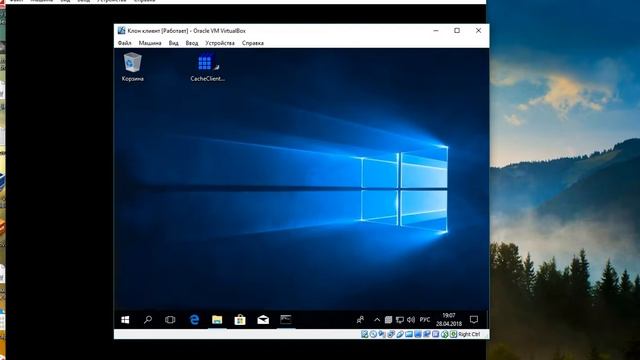Open the Ввод menu

pyautogui.click(x=192, y=43)
